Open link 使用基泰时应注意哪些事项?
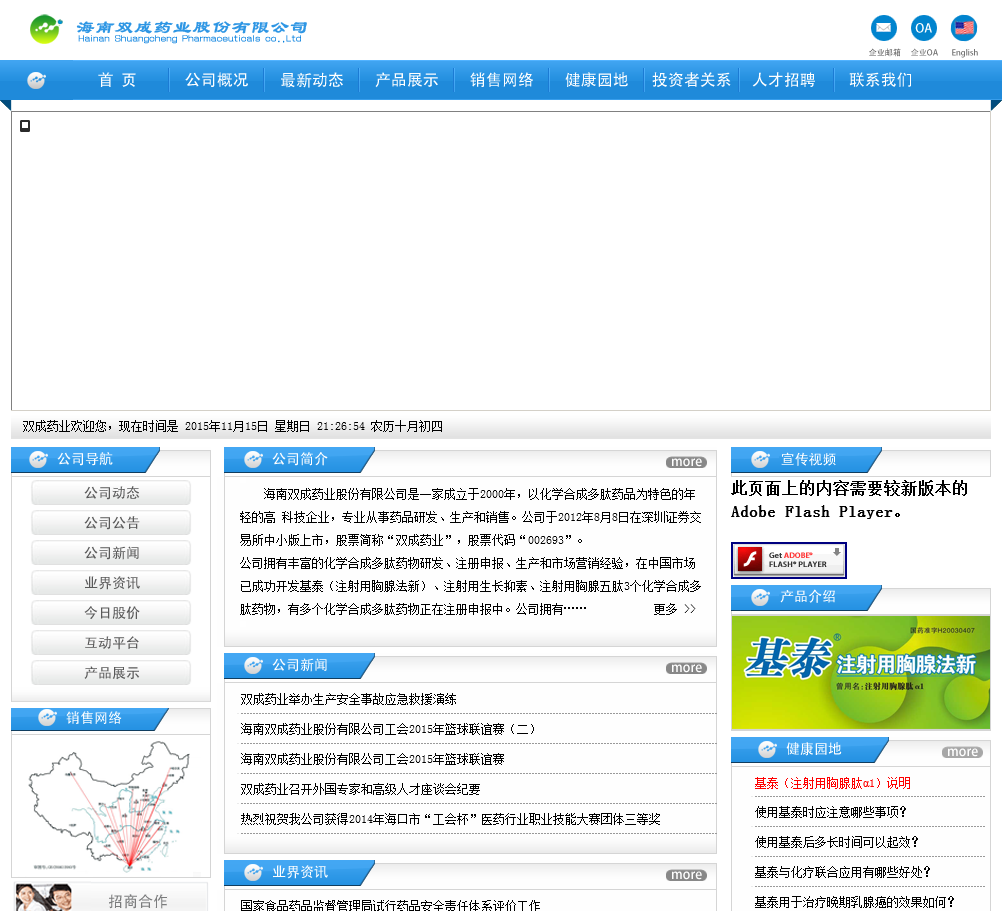The width and height of the screenshot is (1002, 911). click(x=831, y=813)
